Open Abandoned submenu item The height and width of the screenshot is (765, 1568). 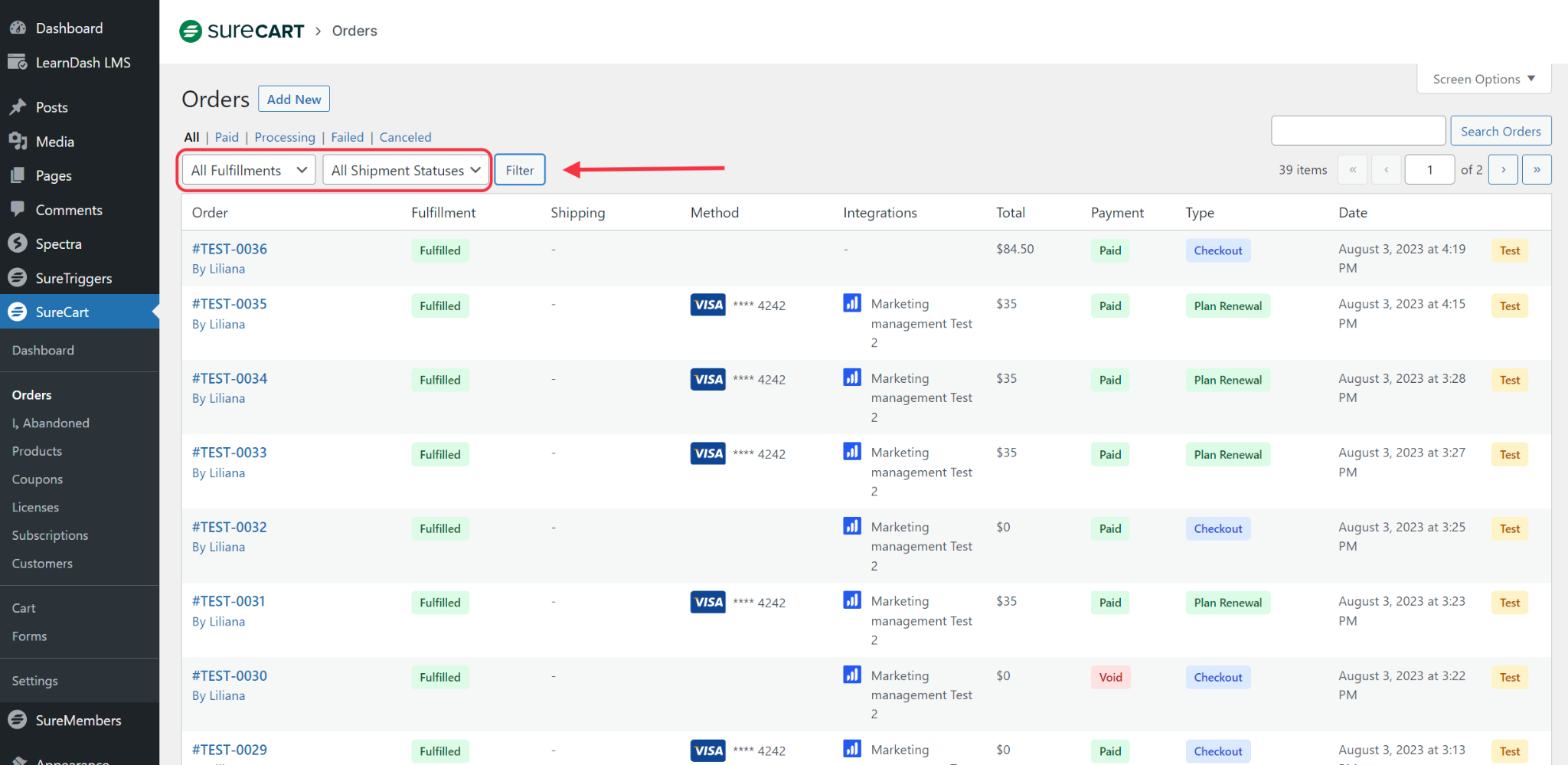(x=51, y=423)
